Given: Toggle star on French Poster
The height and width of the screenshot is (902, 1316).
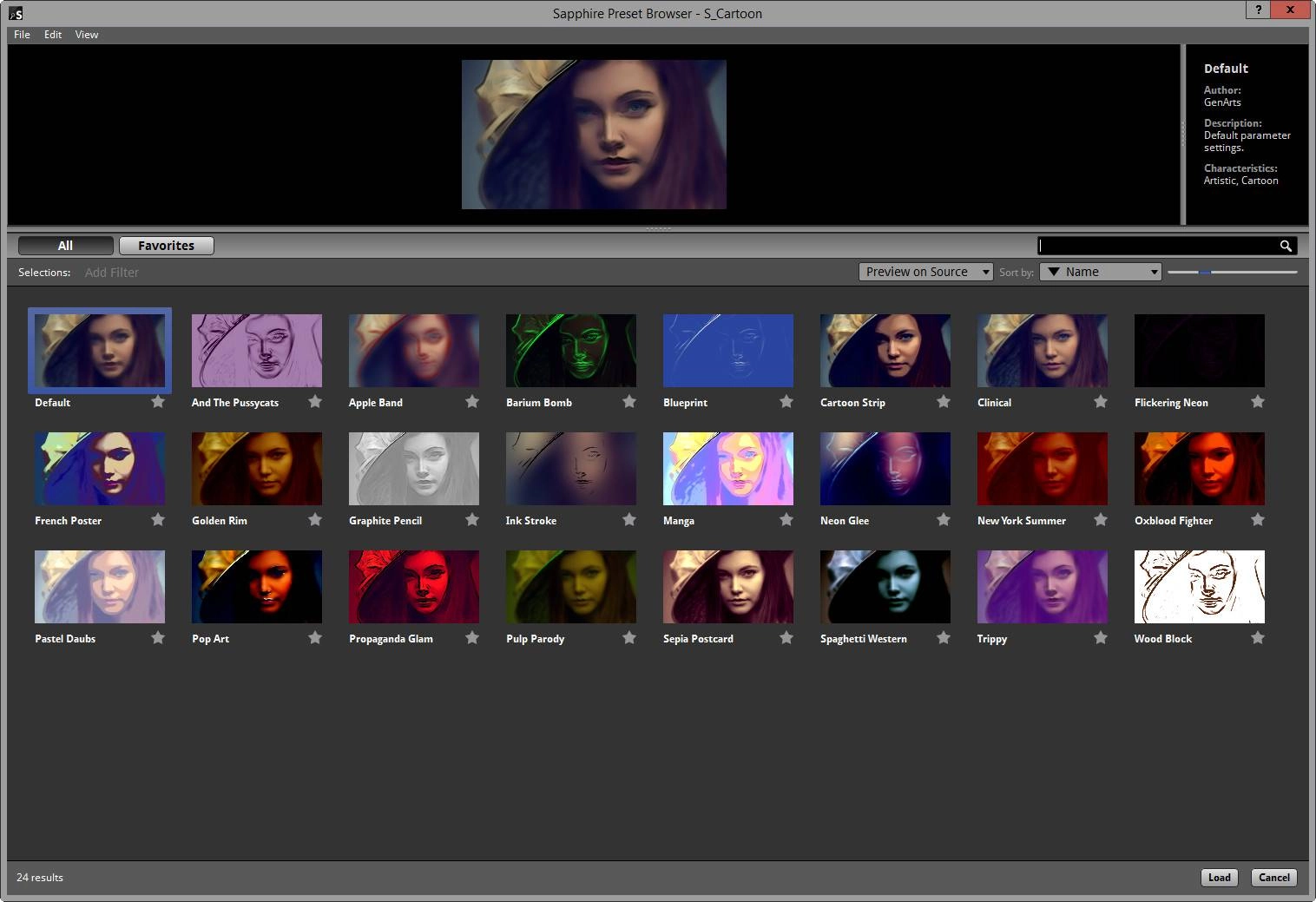Looking at the screenshot, I should coord(158,519).
